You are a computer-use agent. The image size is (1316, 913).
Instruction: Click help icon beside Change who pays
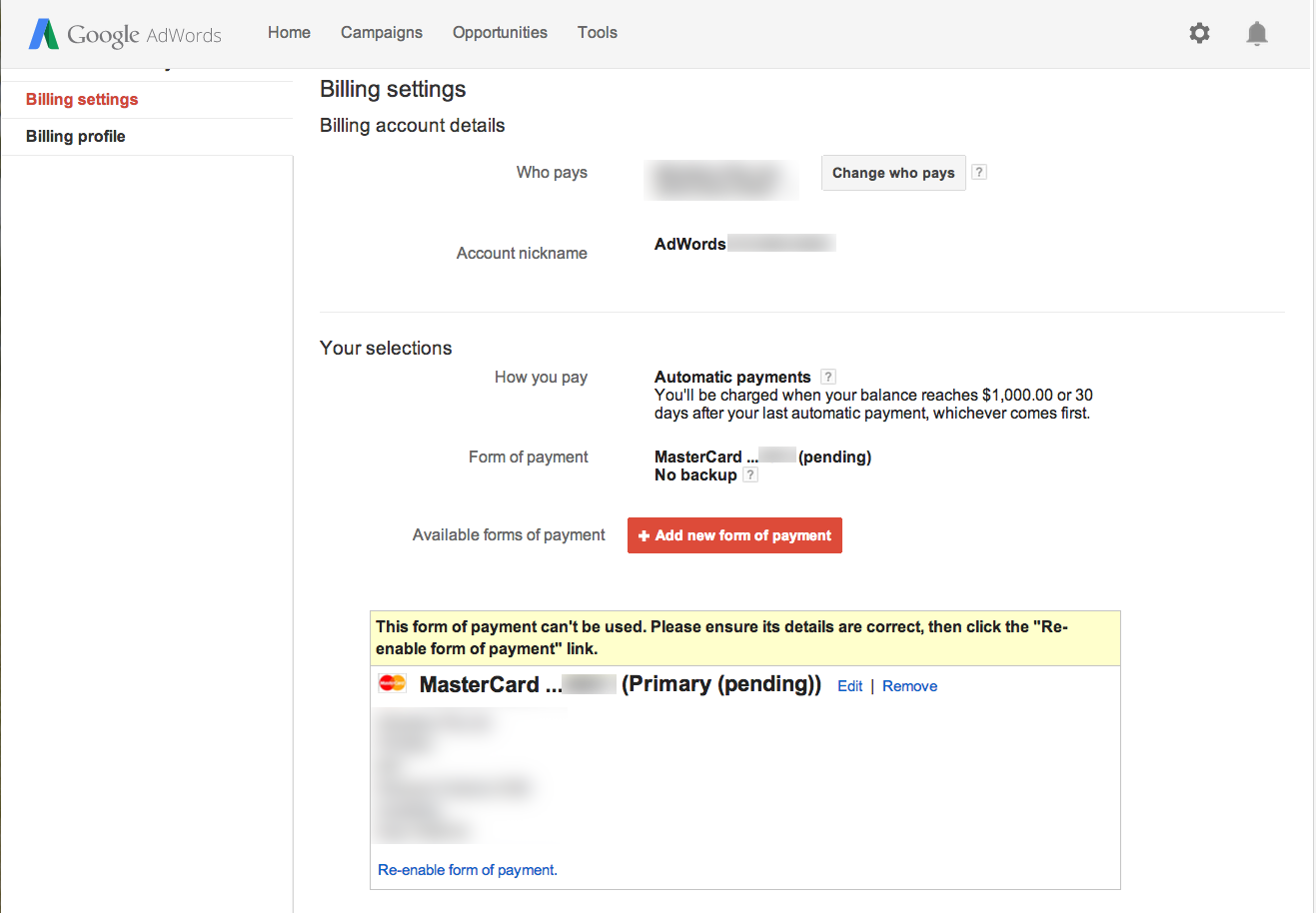[x=979, y=172]
